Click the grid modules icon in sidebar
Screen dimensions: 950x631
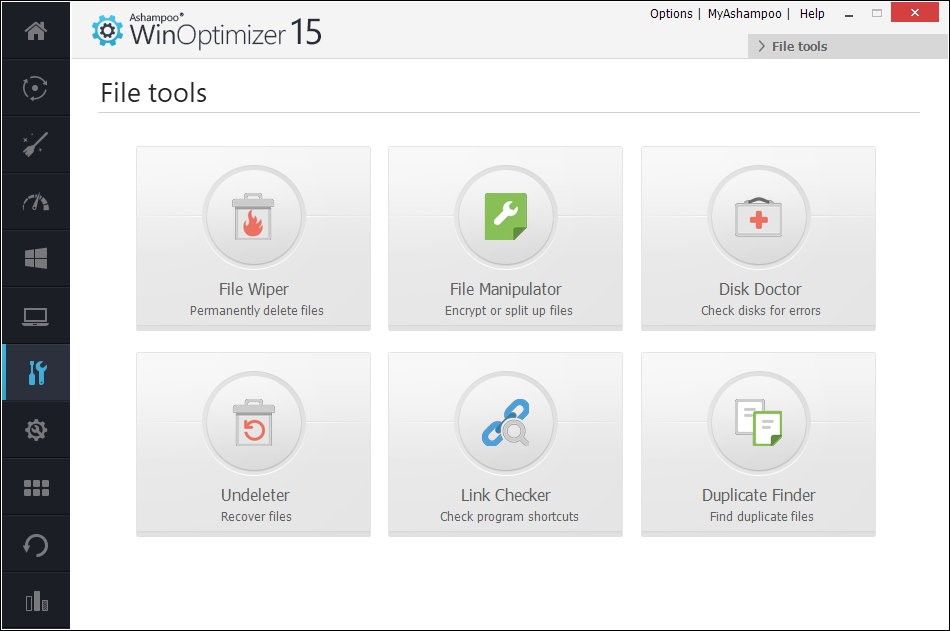coord(36,487)
